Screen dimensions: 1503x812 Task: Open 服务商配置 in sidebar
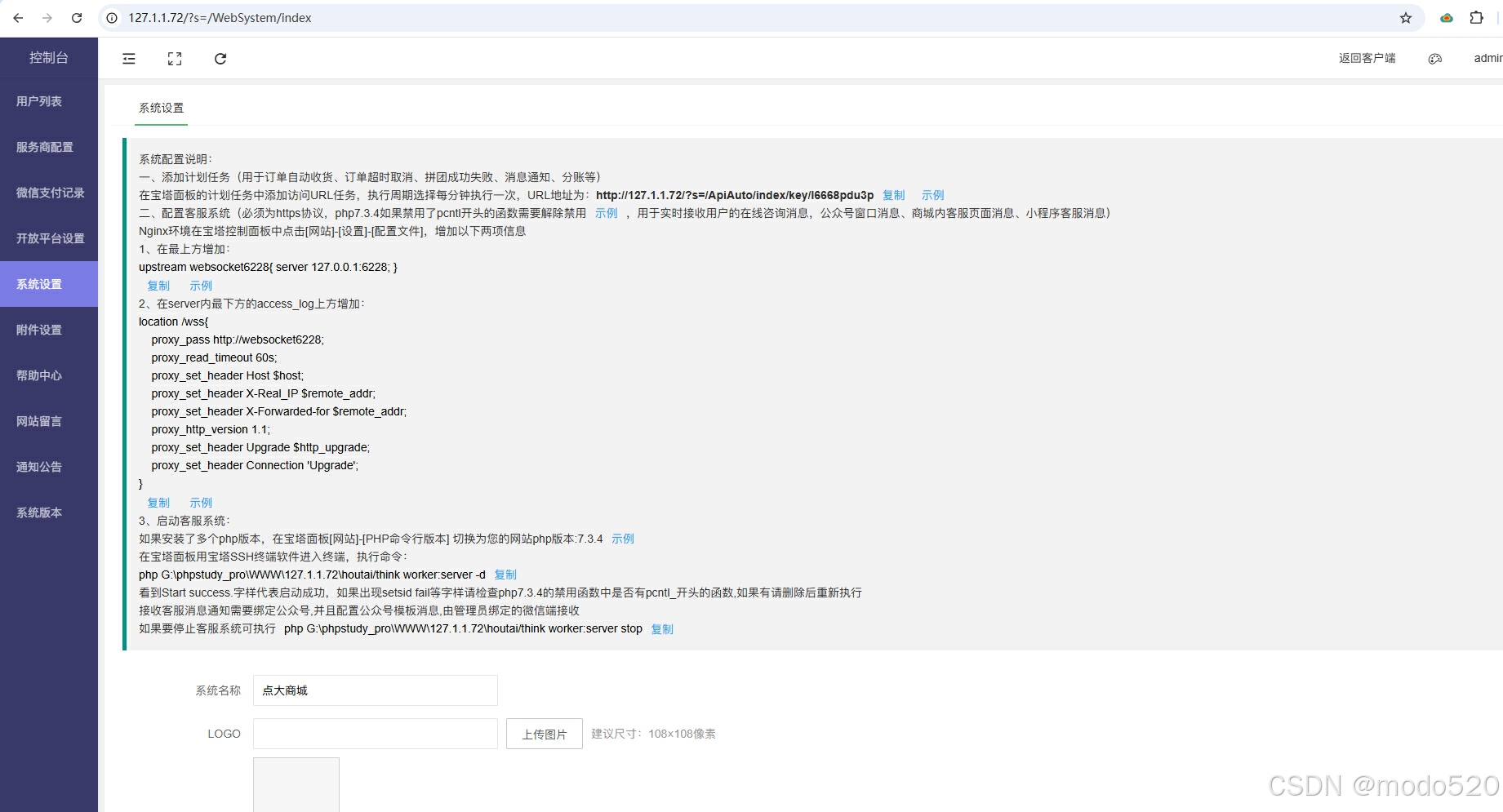pos(49,147)
